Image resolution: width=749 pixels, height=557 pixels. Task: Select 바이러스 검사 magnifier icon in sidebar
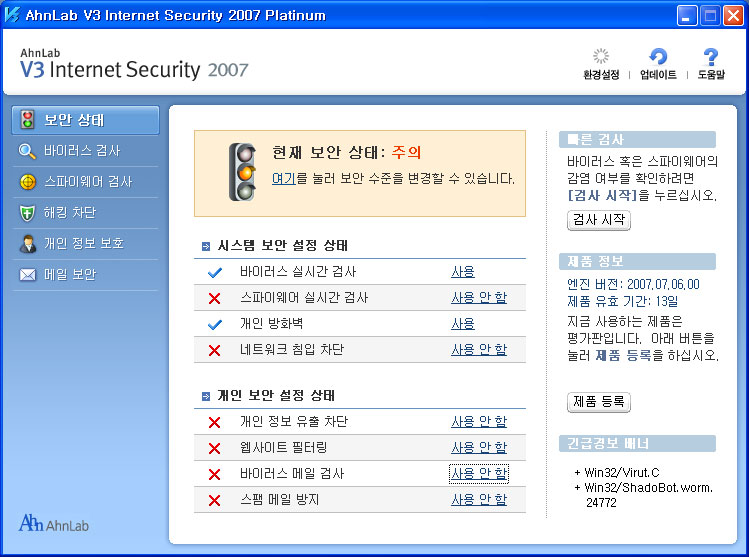(27, 151)
